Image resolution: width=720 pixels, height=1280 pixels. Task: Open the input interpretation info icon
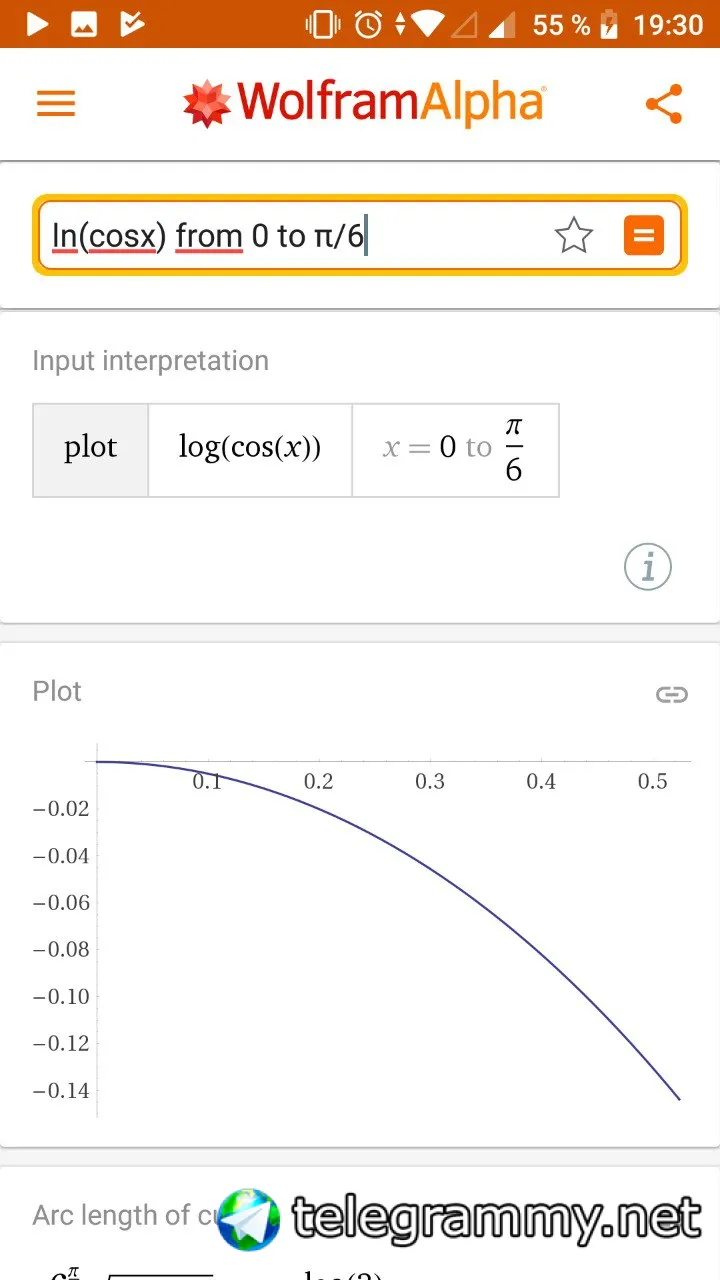pyautogui.click(x=647, y=567)
